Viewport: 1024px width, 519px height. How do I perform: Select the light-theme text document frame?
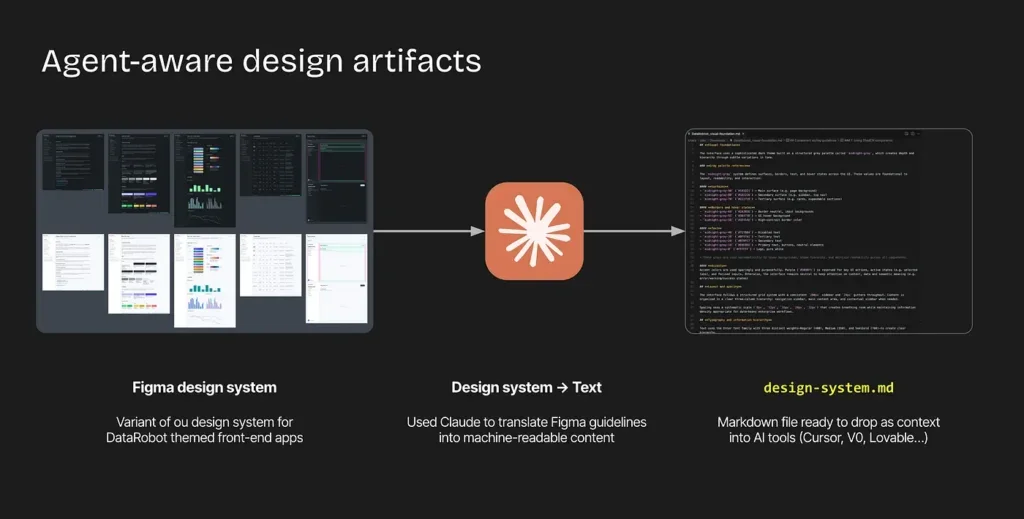click(73, 262)
